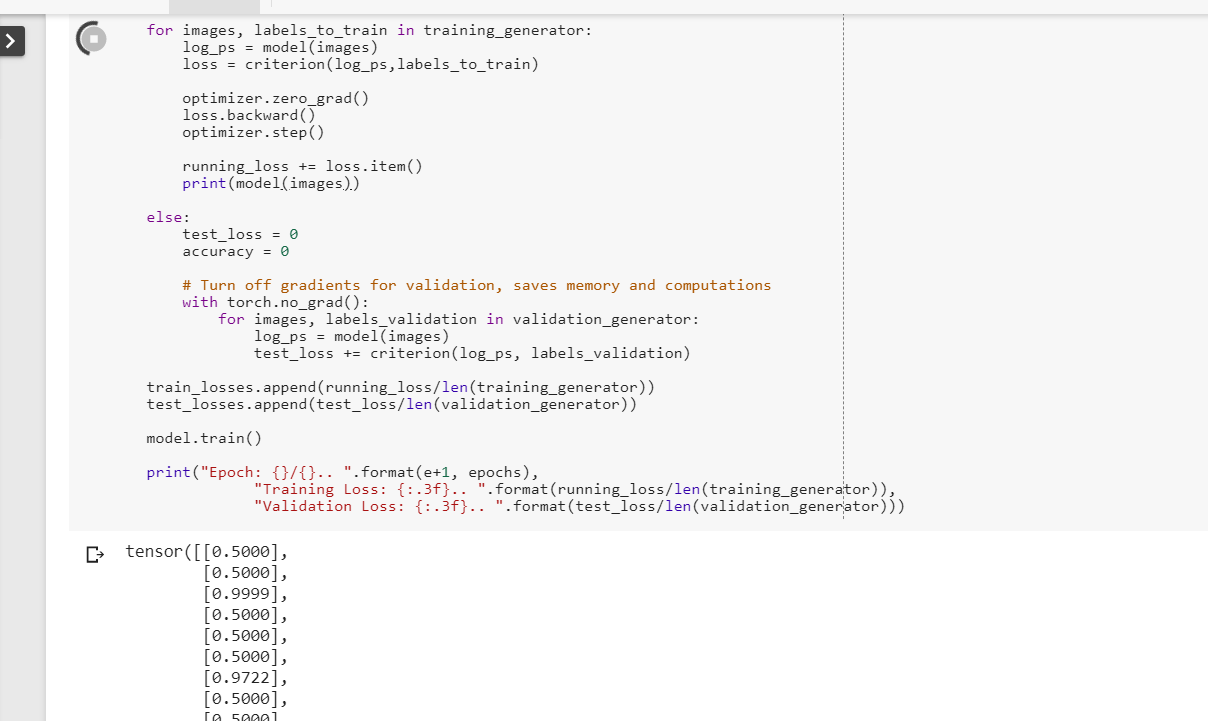This screenshot has height=721, width=1208.
Task: Click the test_loss = 0 line
Action: pyautogui.click(x=240, y=234)
